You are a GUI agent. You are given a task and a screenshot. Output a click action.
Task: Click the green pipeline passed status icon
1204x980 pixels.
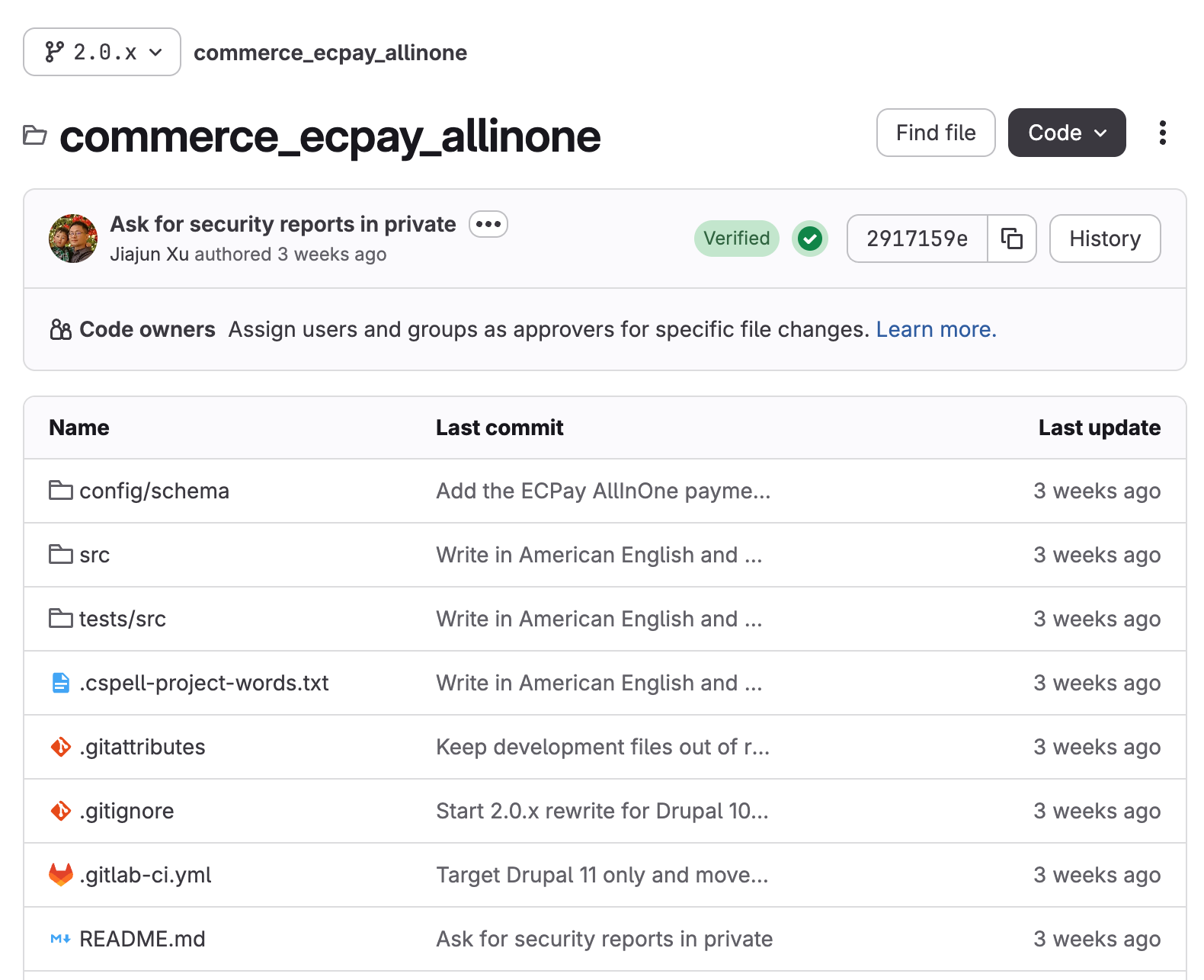tap(810, 239)
